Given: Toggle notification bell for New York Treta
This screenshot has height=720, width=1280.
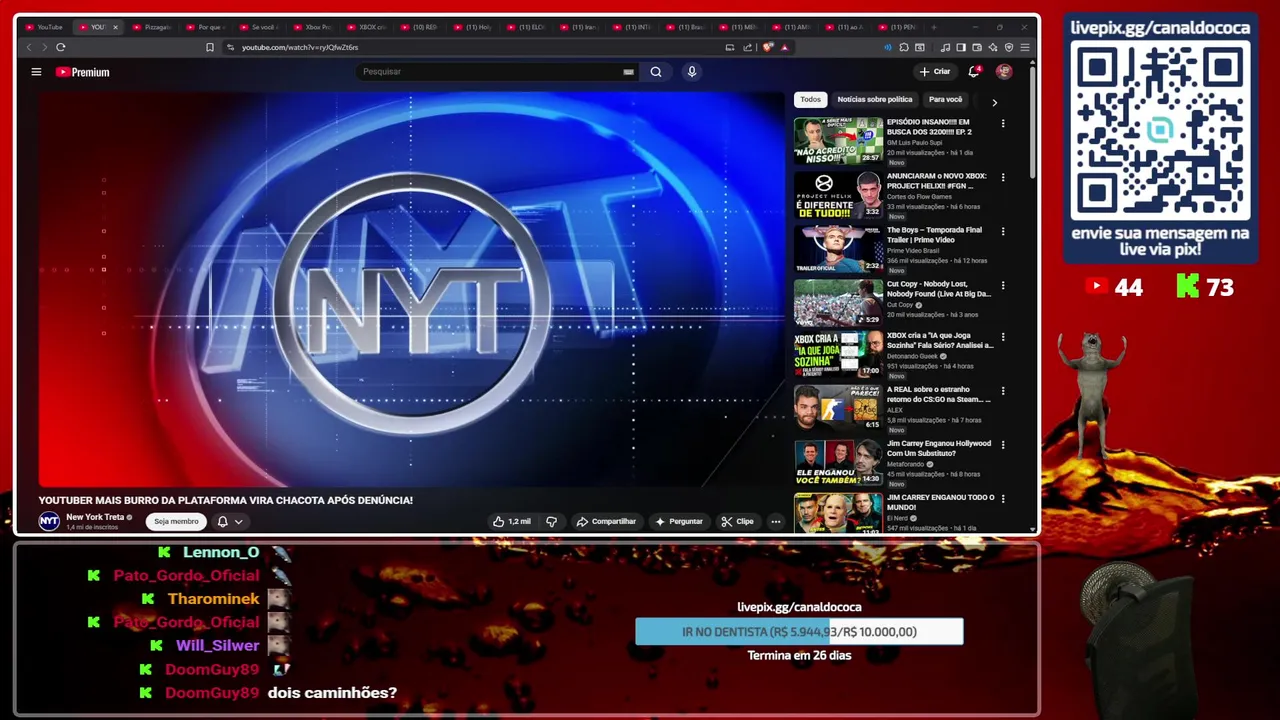Looking at the screenshot, I should click(x=229, y=521).
